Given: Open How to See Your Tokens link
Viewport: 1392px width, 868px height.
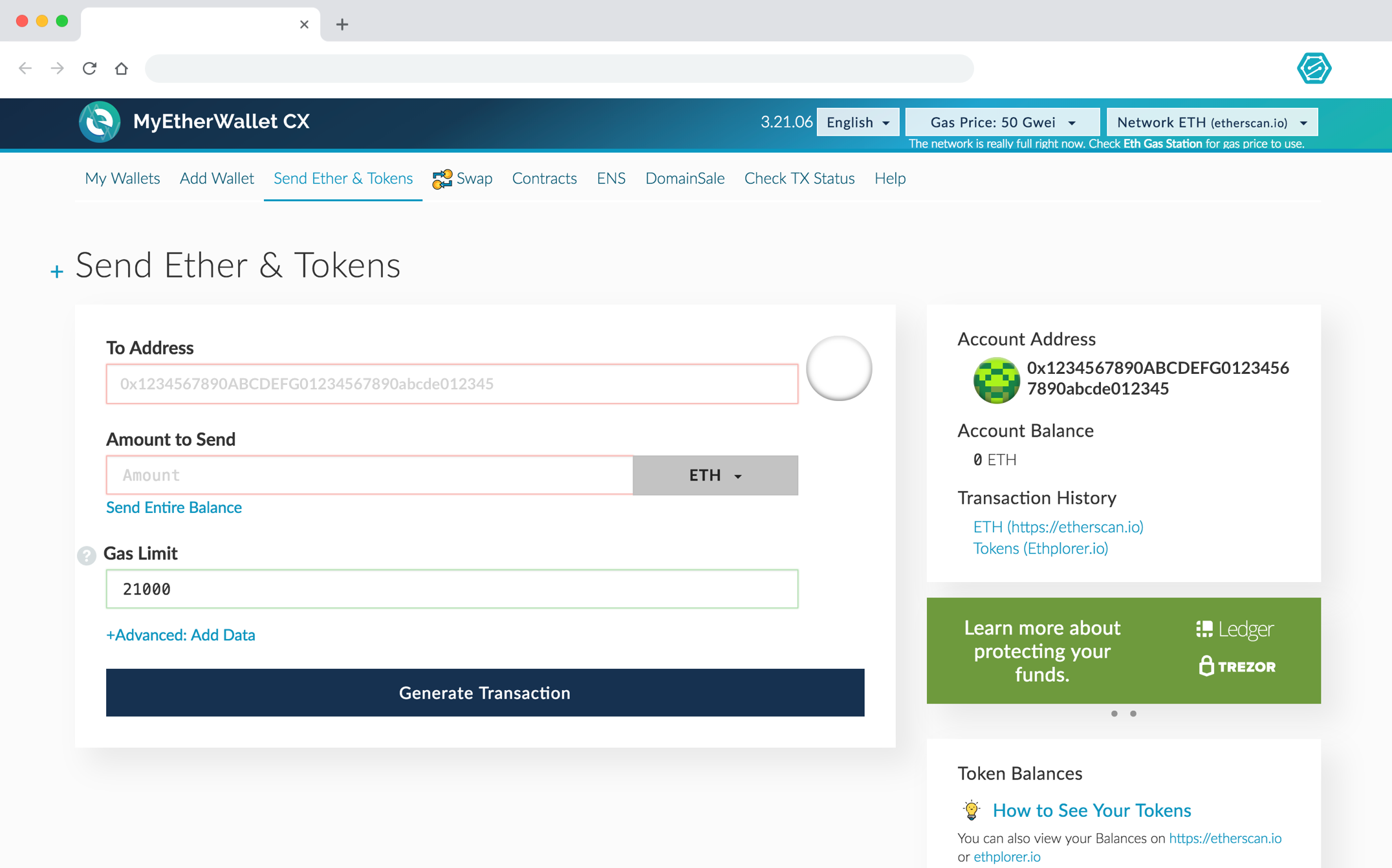Looking at the screenshot, I should 1091,810.
